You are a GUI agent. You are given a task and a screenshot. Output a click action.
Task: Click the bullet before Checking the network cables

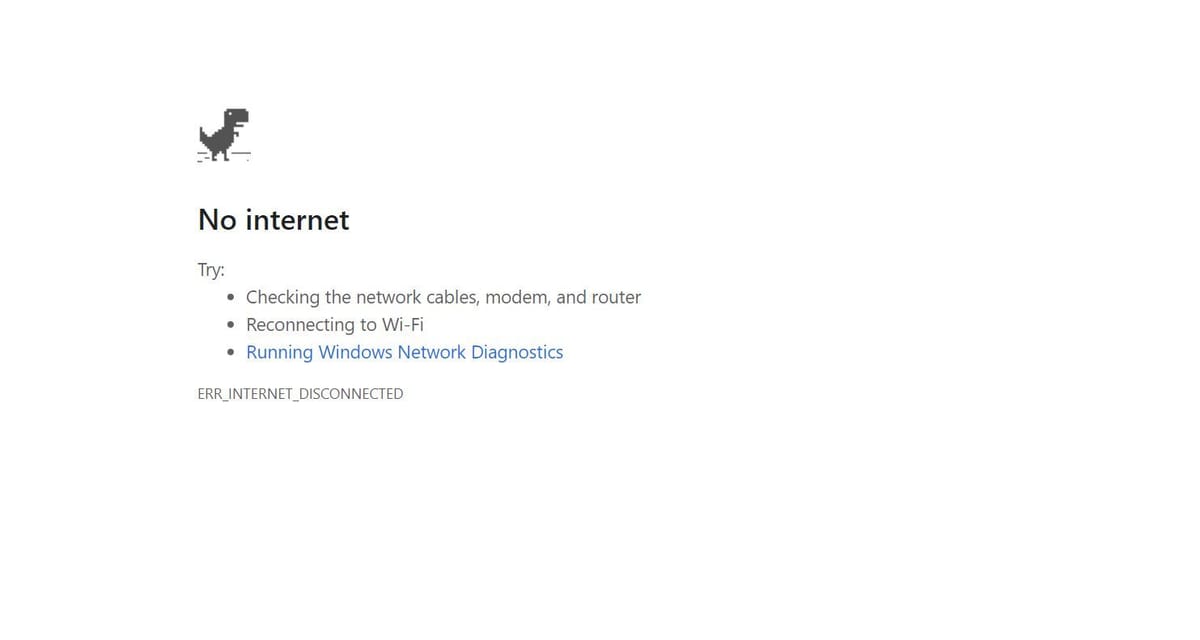coord(231,298)
